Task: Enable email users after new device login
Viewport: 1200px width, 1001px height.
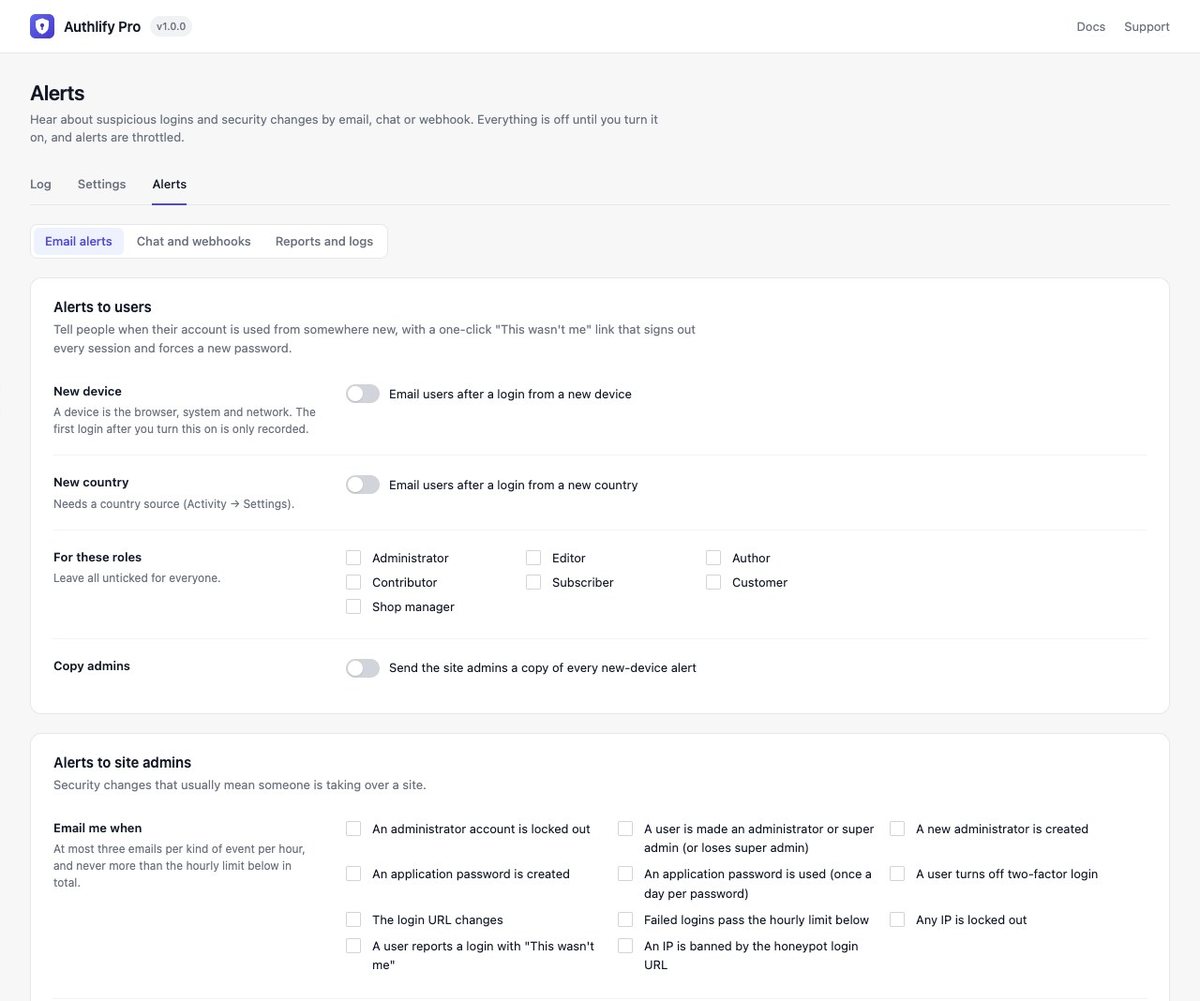Action: (x=363, y=394)
